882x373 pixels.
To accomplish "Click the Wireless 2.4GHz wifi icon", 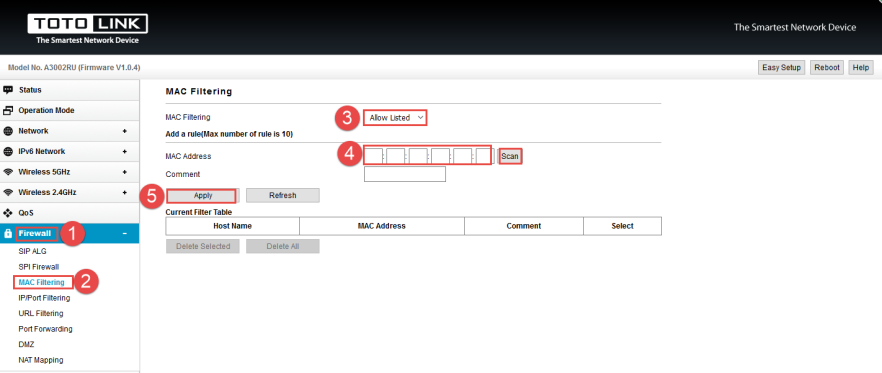I will click(8, 192).
